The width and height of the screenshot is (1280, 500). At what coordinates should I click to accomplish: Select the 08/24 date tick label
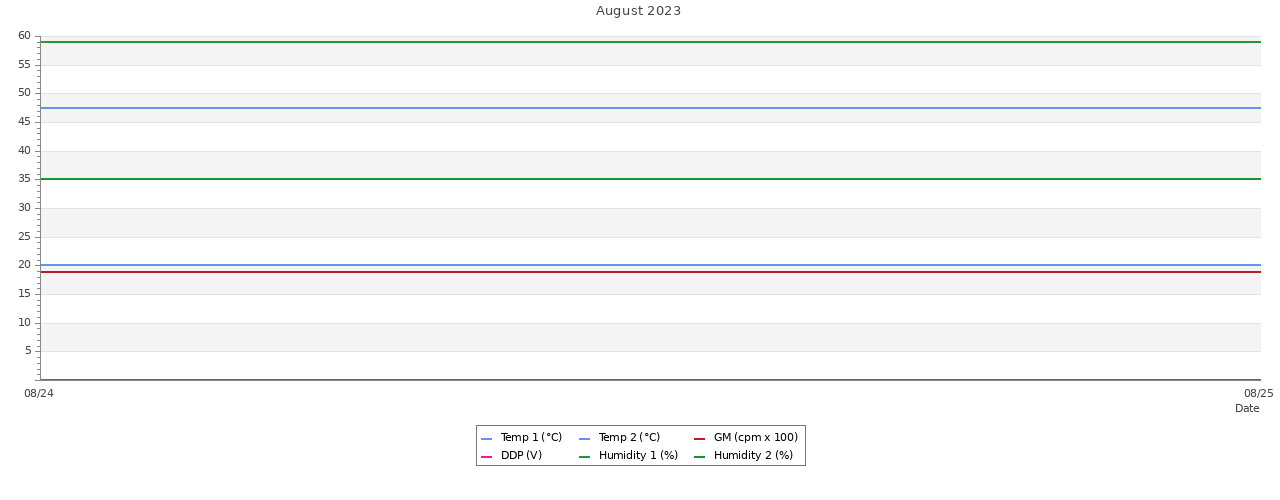click(39, 394)
